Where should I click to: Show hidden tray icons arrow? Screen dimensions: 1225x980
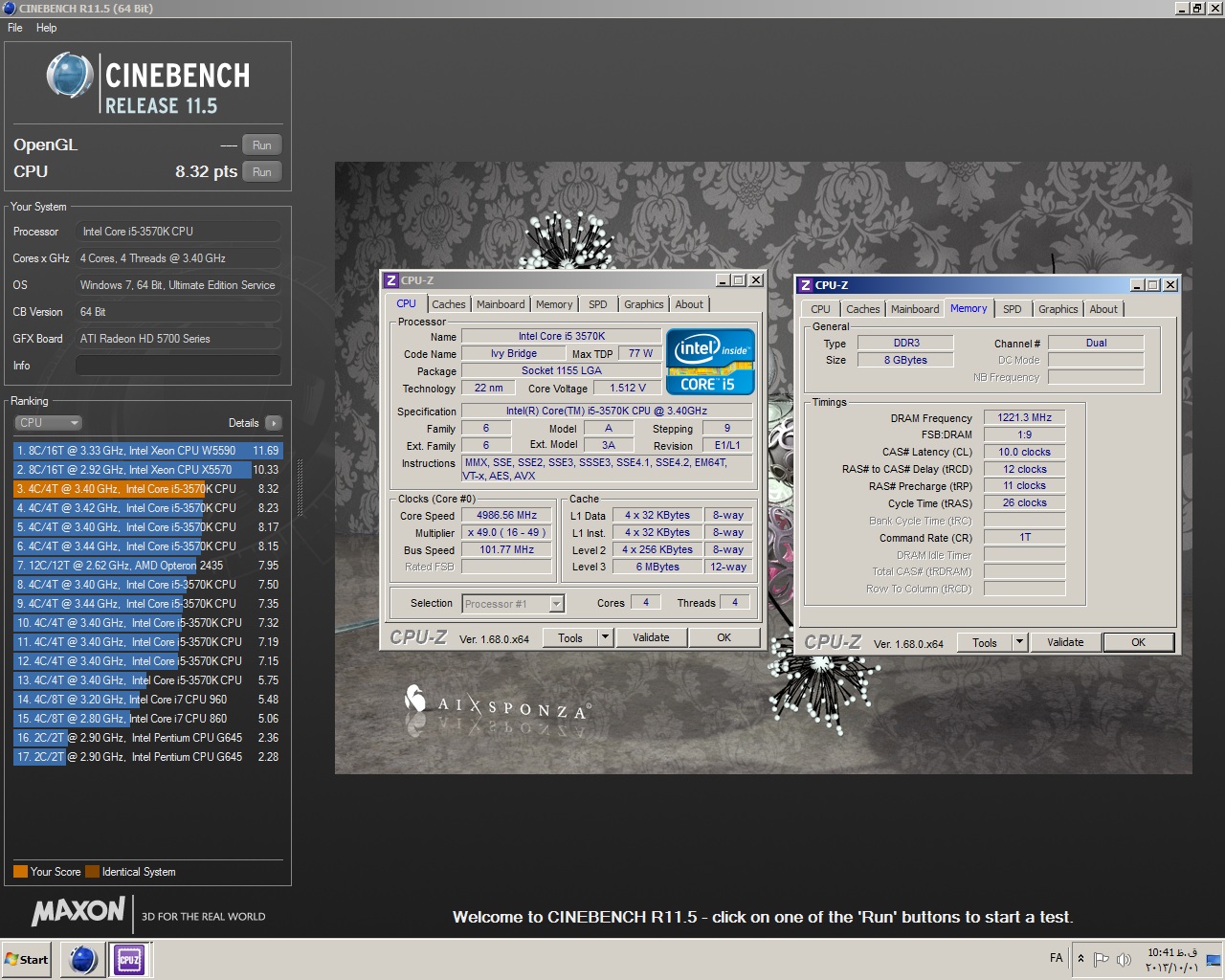[1080, 959]
